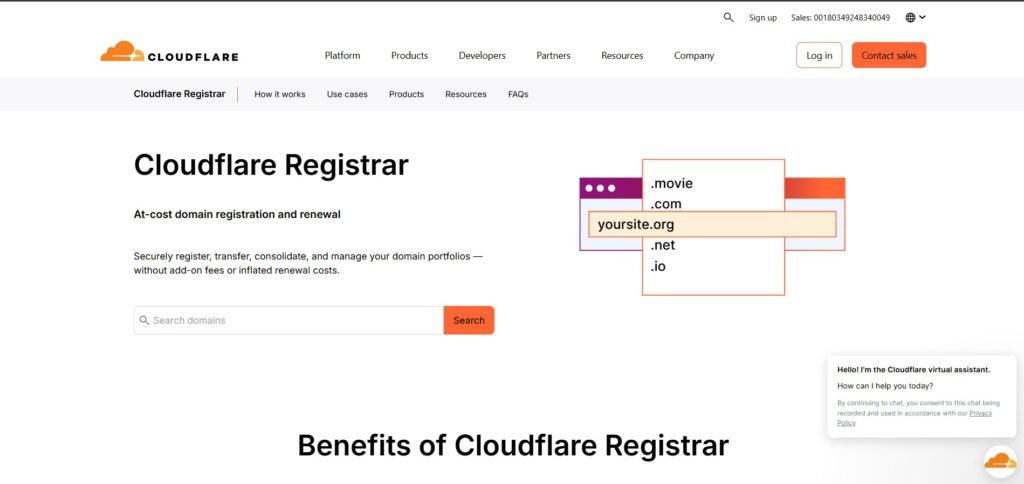The height and width of the screenshot is (484, 1024).
Task: Click the Log in button
Action: [819, 56]
